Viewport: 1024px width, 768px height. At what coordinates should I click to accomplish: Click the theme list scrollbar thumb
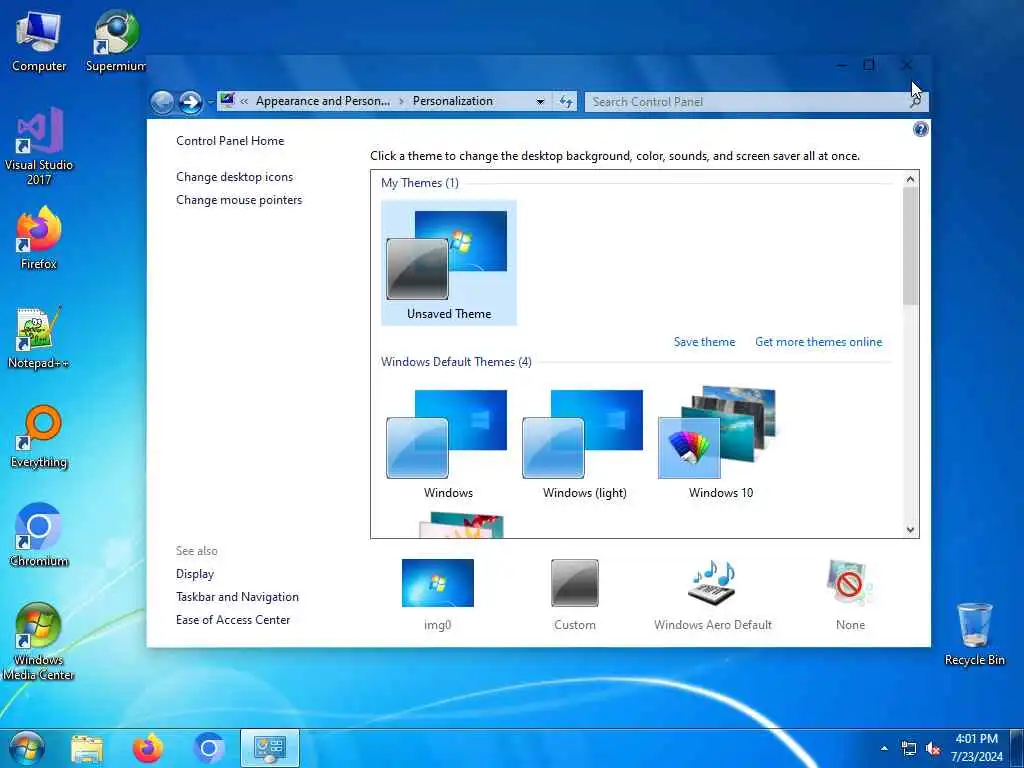point(910,246)
